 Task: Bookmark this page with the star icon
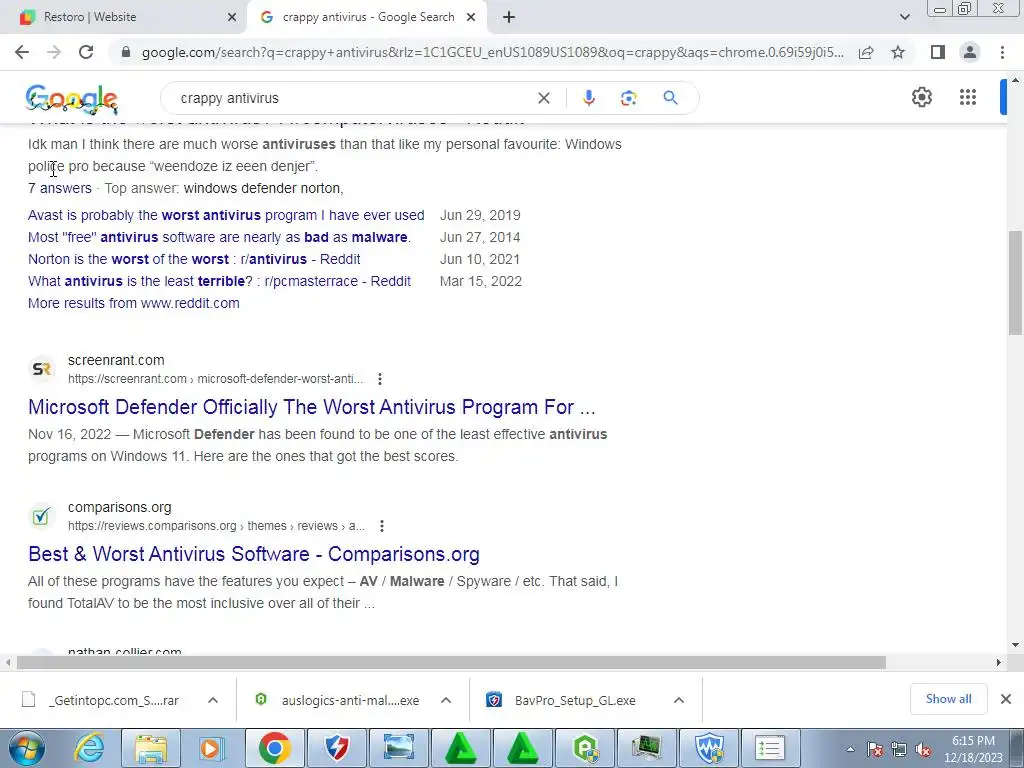click(x=898, y=52)
